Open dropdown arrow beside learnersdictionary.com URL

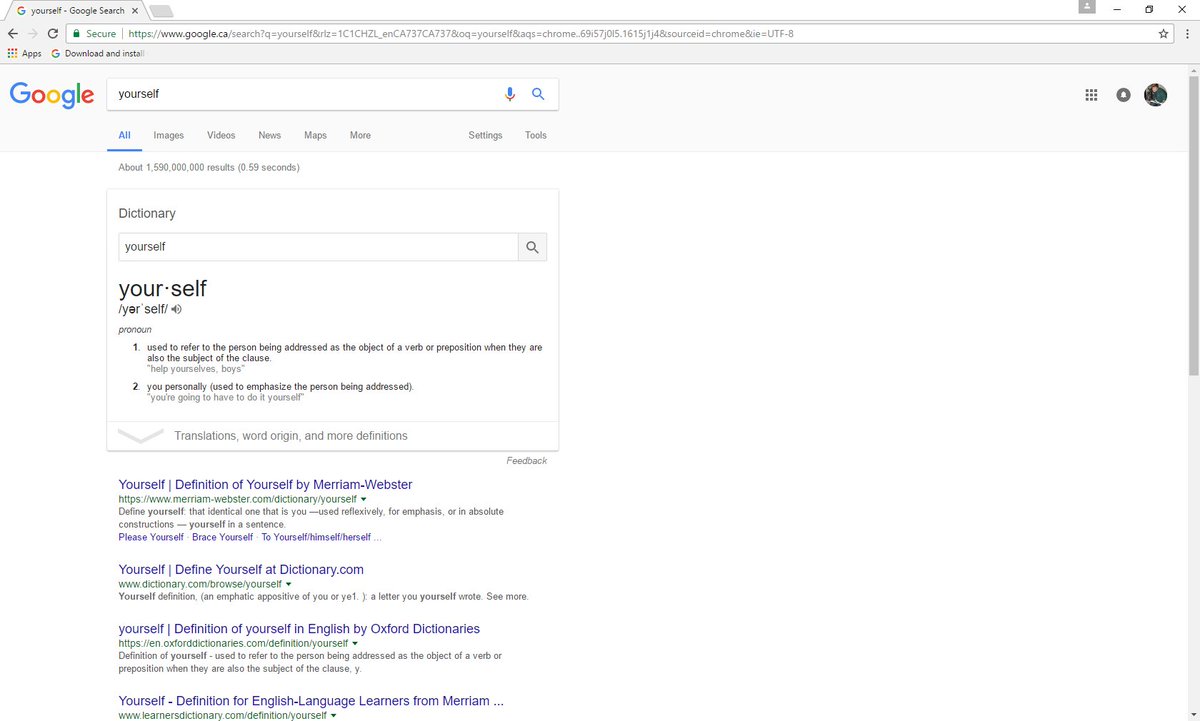pos(333,716)
